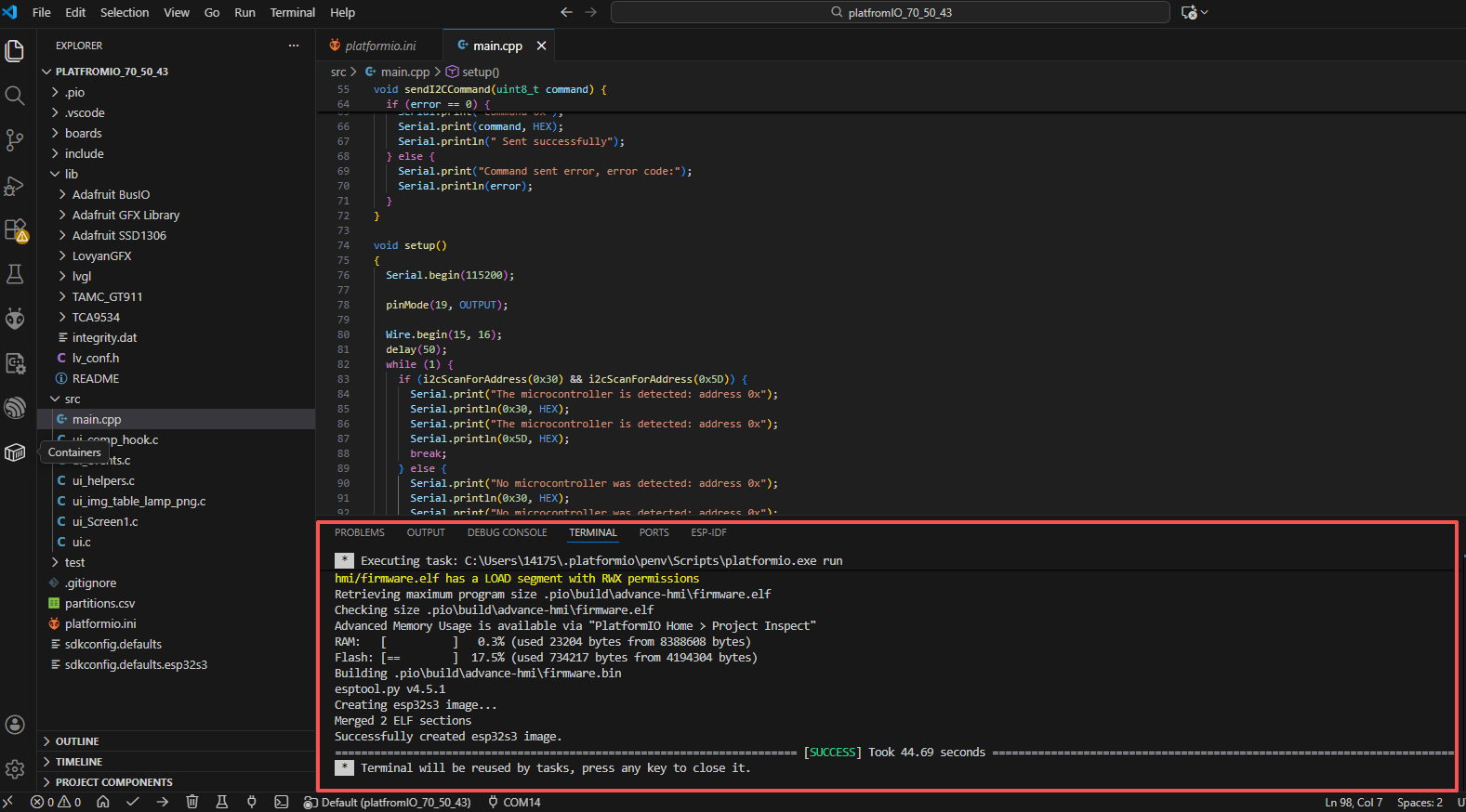Switch to the PROBLEMS panel tab
Screen dimensions: 1466x812
click(x=359, y=532)
